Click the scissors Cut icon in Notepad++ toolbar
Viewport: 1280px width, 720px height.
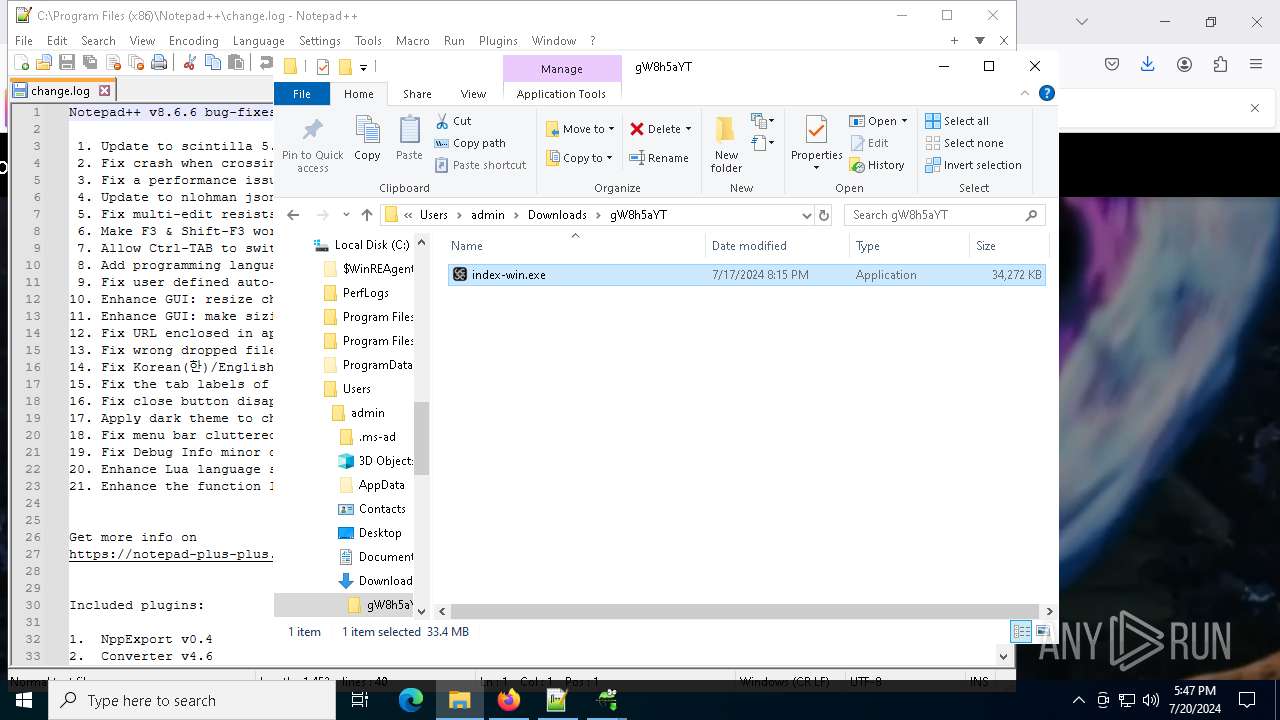point(189,62)
